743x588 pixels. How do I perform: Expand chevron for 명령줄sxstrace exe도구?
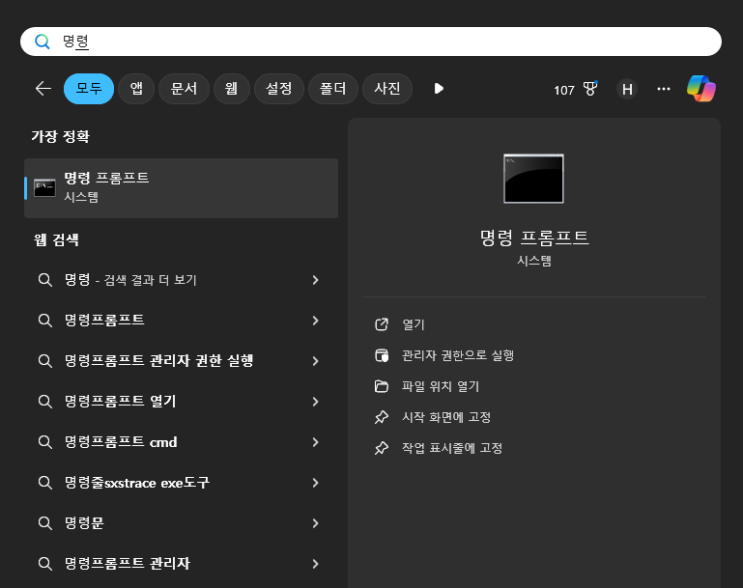316,483
